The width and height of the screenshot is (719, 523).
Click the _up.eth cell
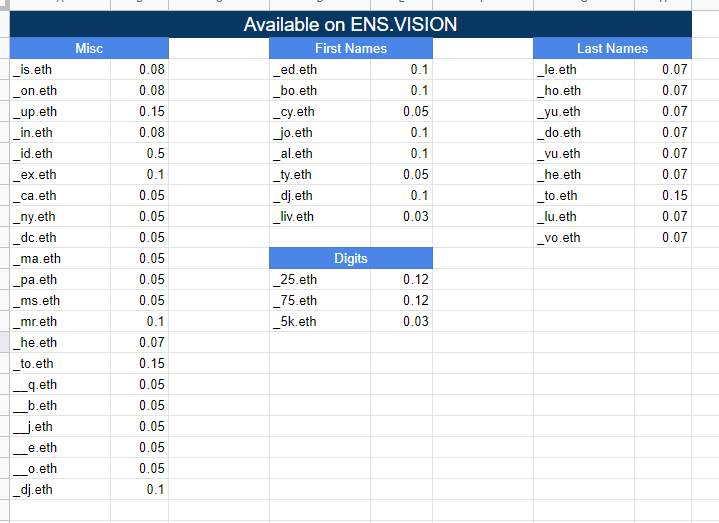point(60,111)
